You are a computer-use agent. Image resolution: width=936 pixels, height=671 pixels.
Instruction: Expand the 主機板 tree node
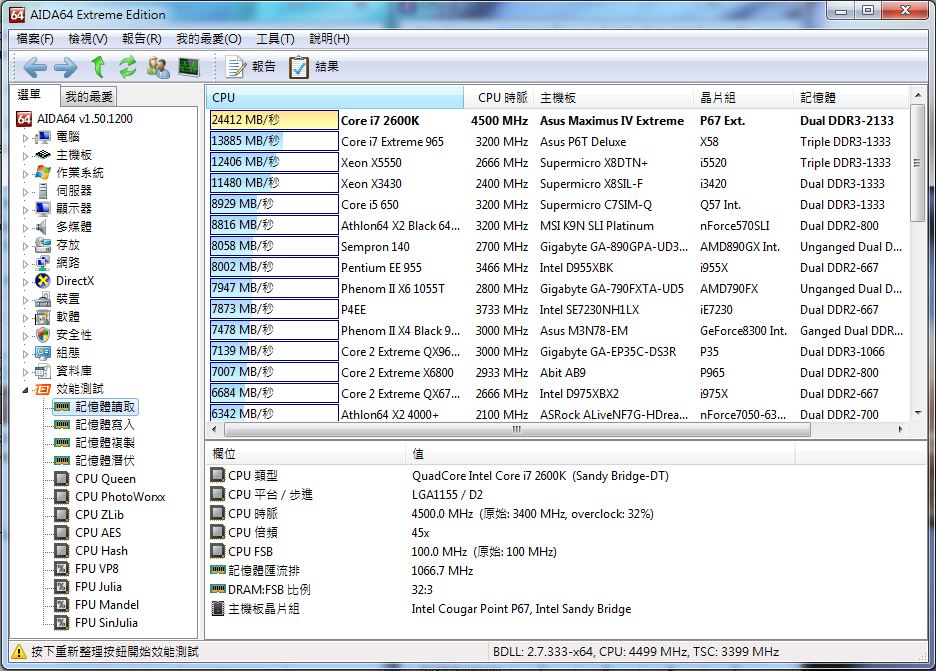(25, 156)
